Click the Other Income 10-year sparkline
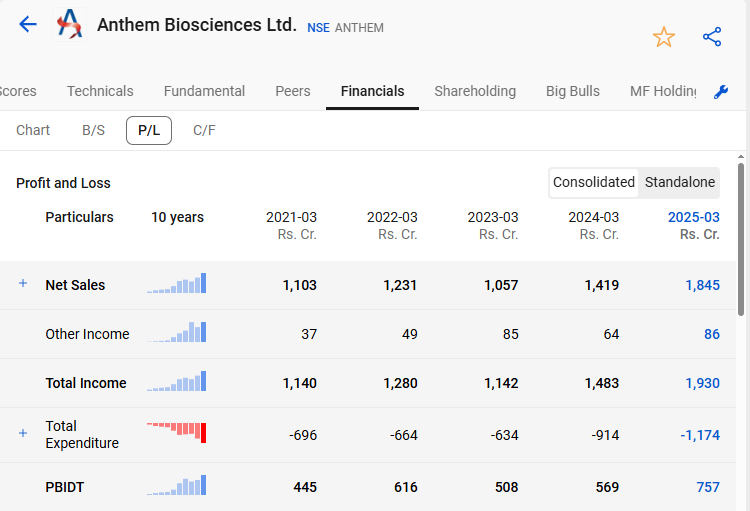The image size is (750, 511). pyautogui.click(x=176, y=332)
